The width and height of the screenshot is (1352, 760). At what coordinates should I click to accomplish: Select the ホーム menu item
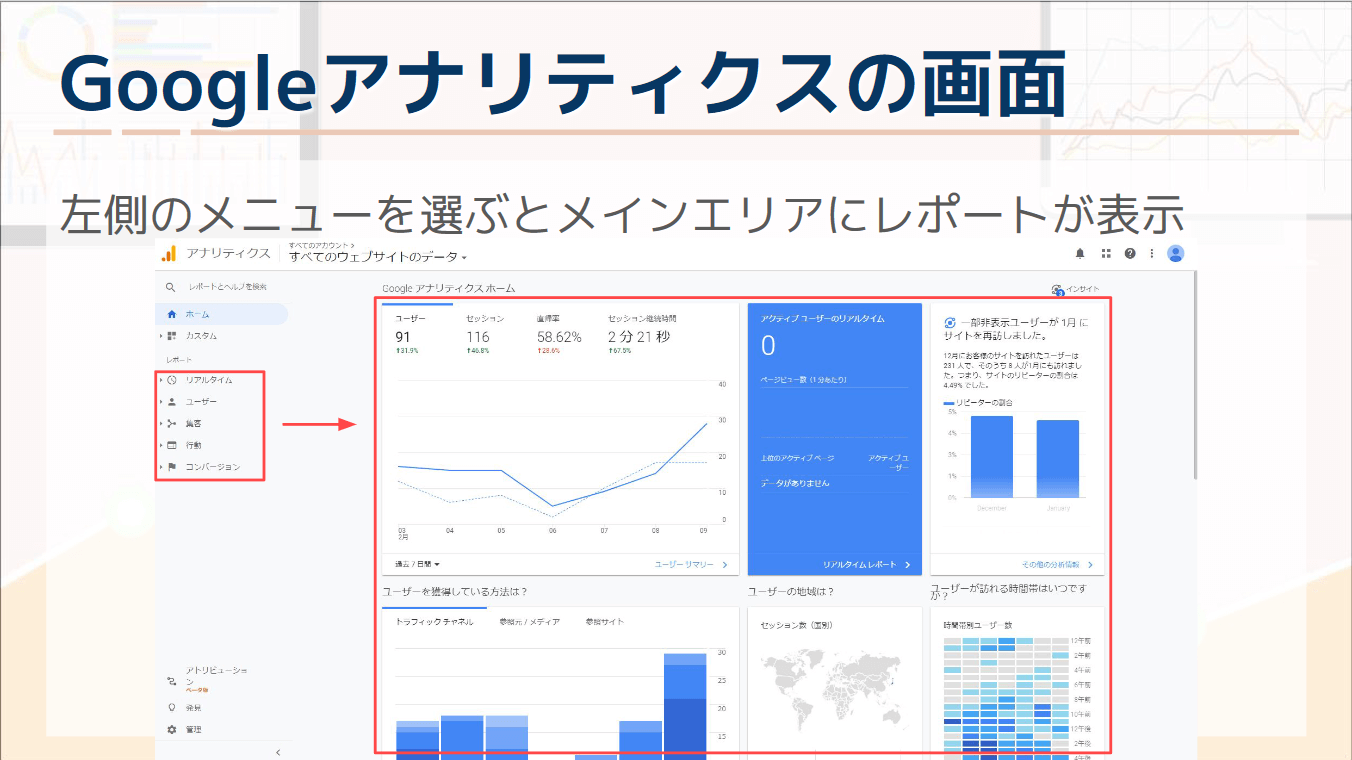coord(222,314)
